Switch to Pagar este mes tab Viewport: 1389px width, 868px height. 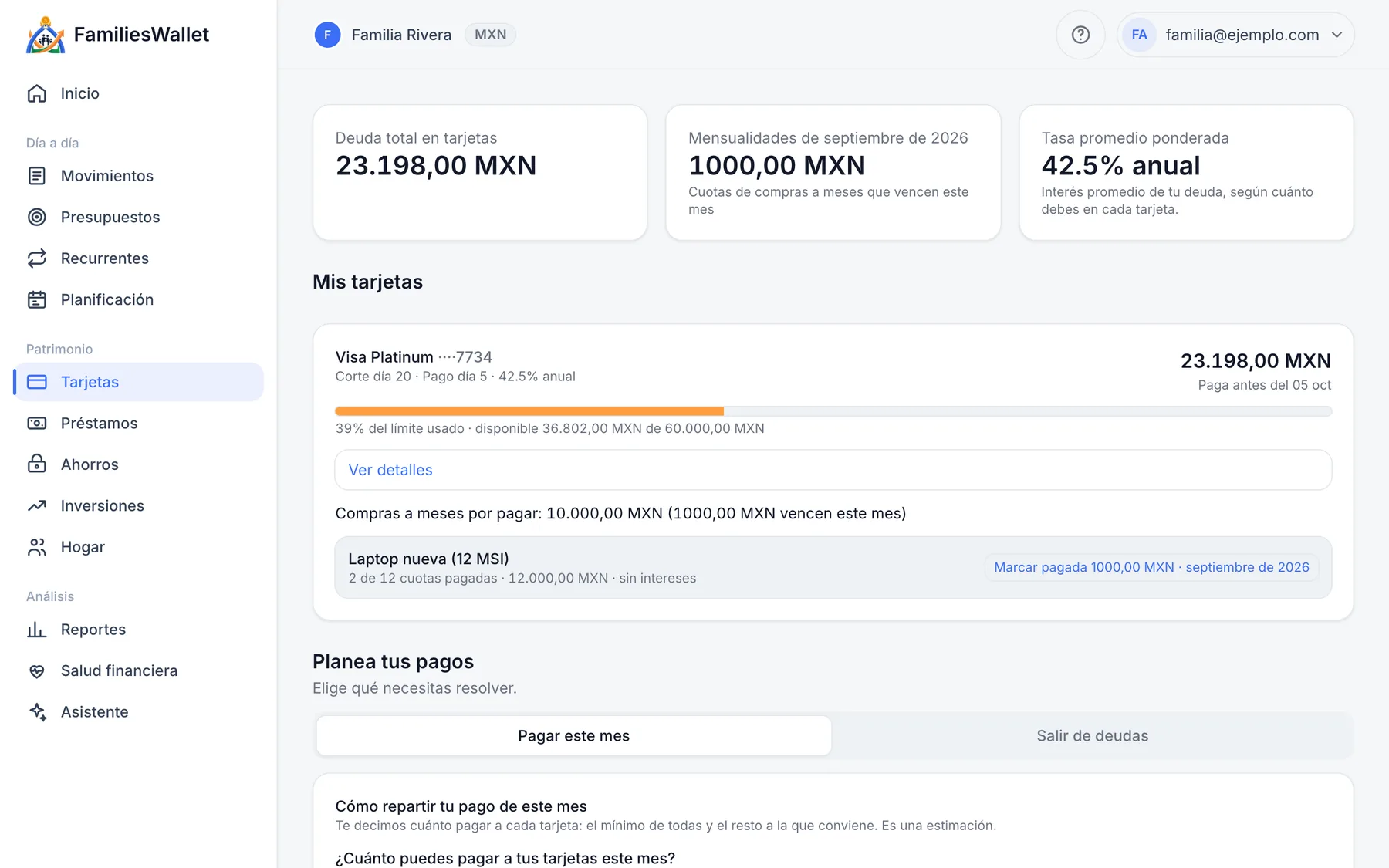click(573, 736)
